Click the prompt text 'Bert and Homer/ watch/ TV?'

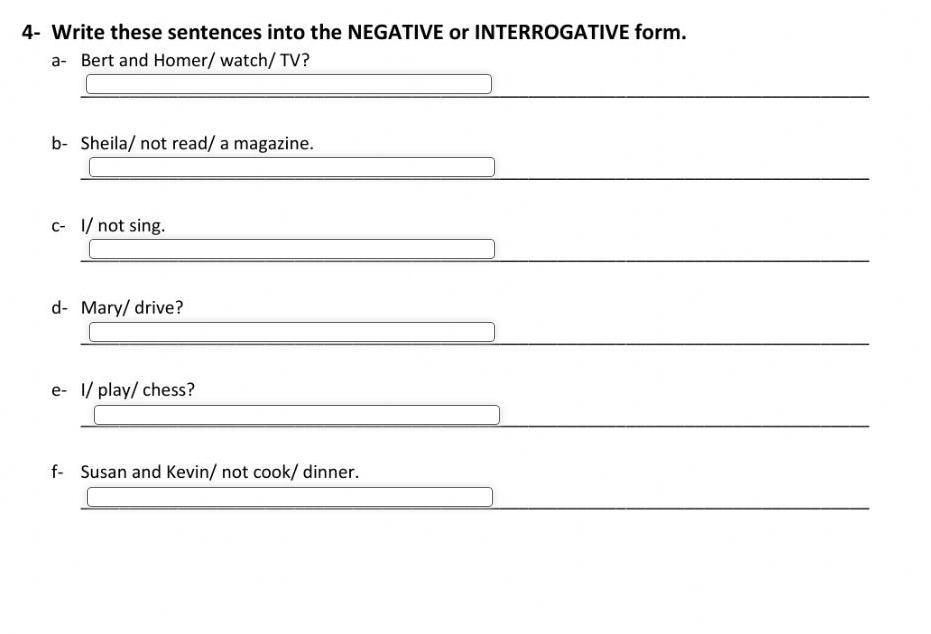click(x=195, y=60)
